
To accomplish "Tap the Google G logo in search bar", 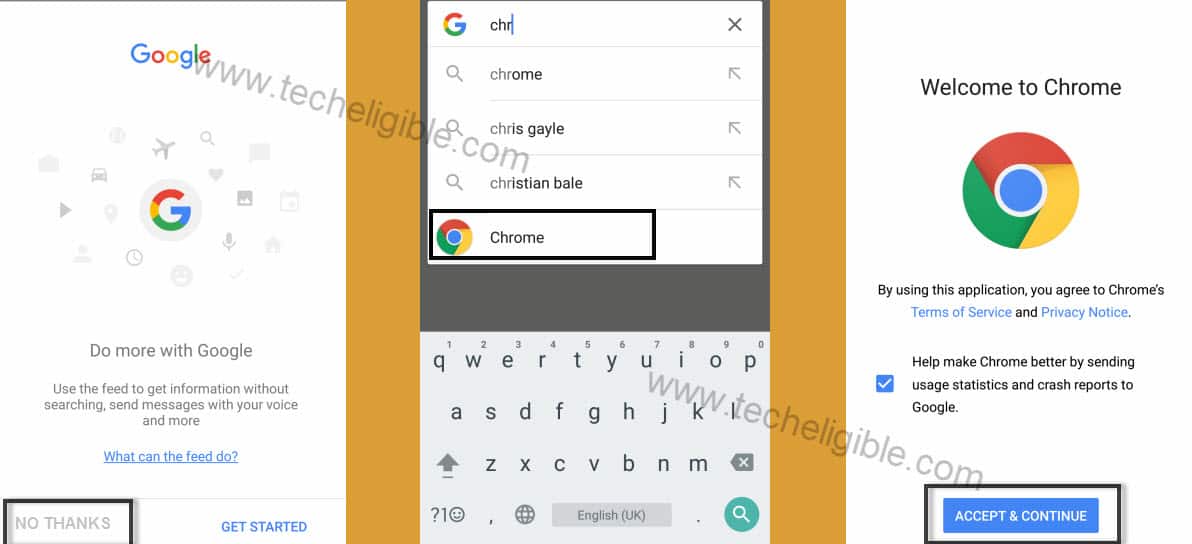I will click(455, 25).
